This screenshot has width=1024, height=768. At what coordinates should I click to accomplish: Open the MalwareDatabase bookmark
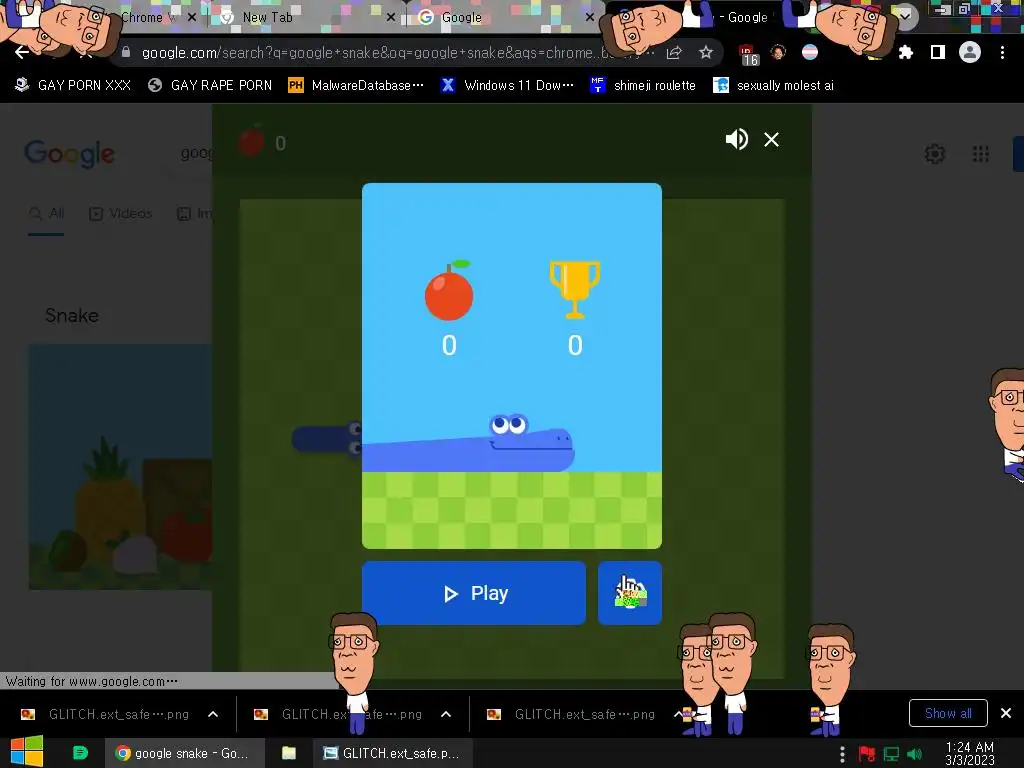tap(356, 86)
